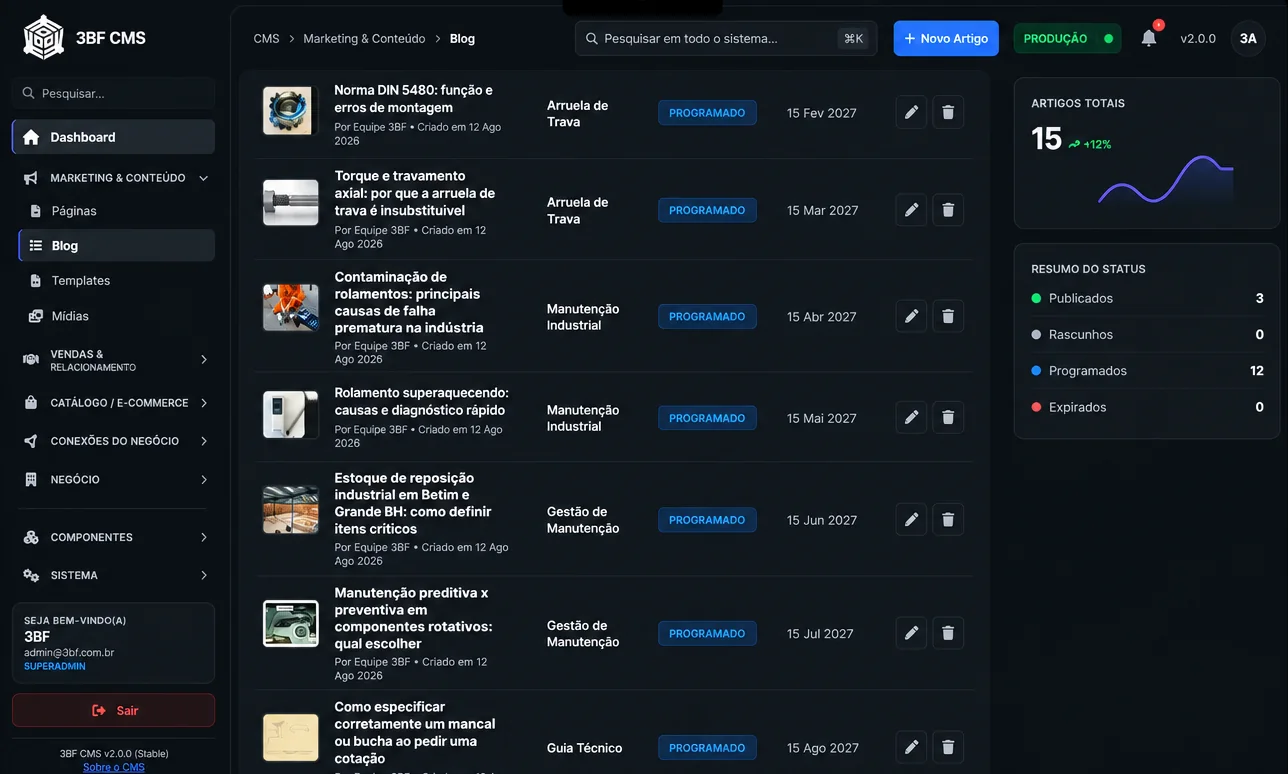Select Blog in the sidebar

pos(117,245)
